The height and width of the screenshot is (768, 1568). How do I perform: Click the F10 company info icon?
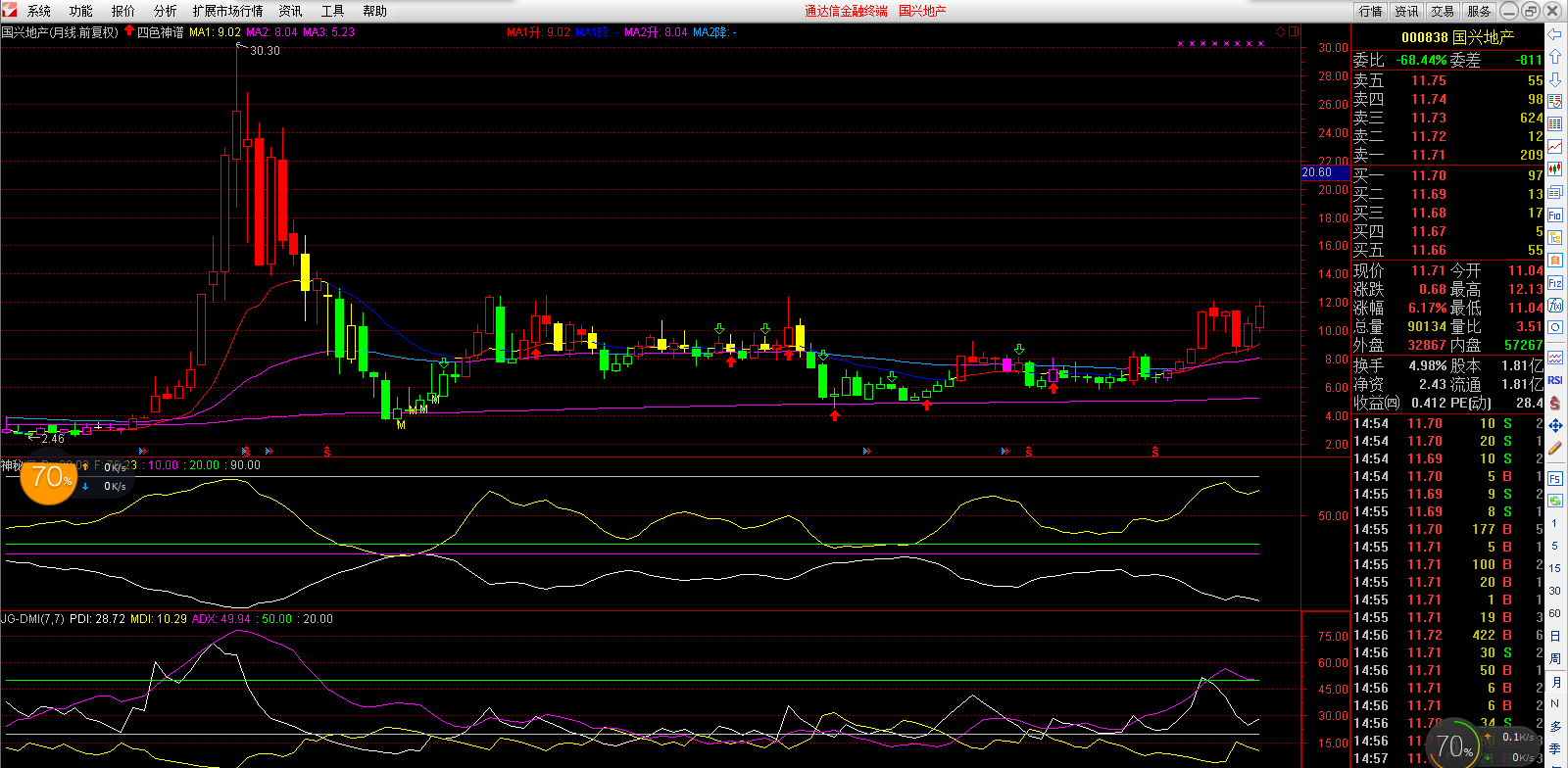pos(1555,215)
